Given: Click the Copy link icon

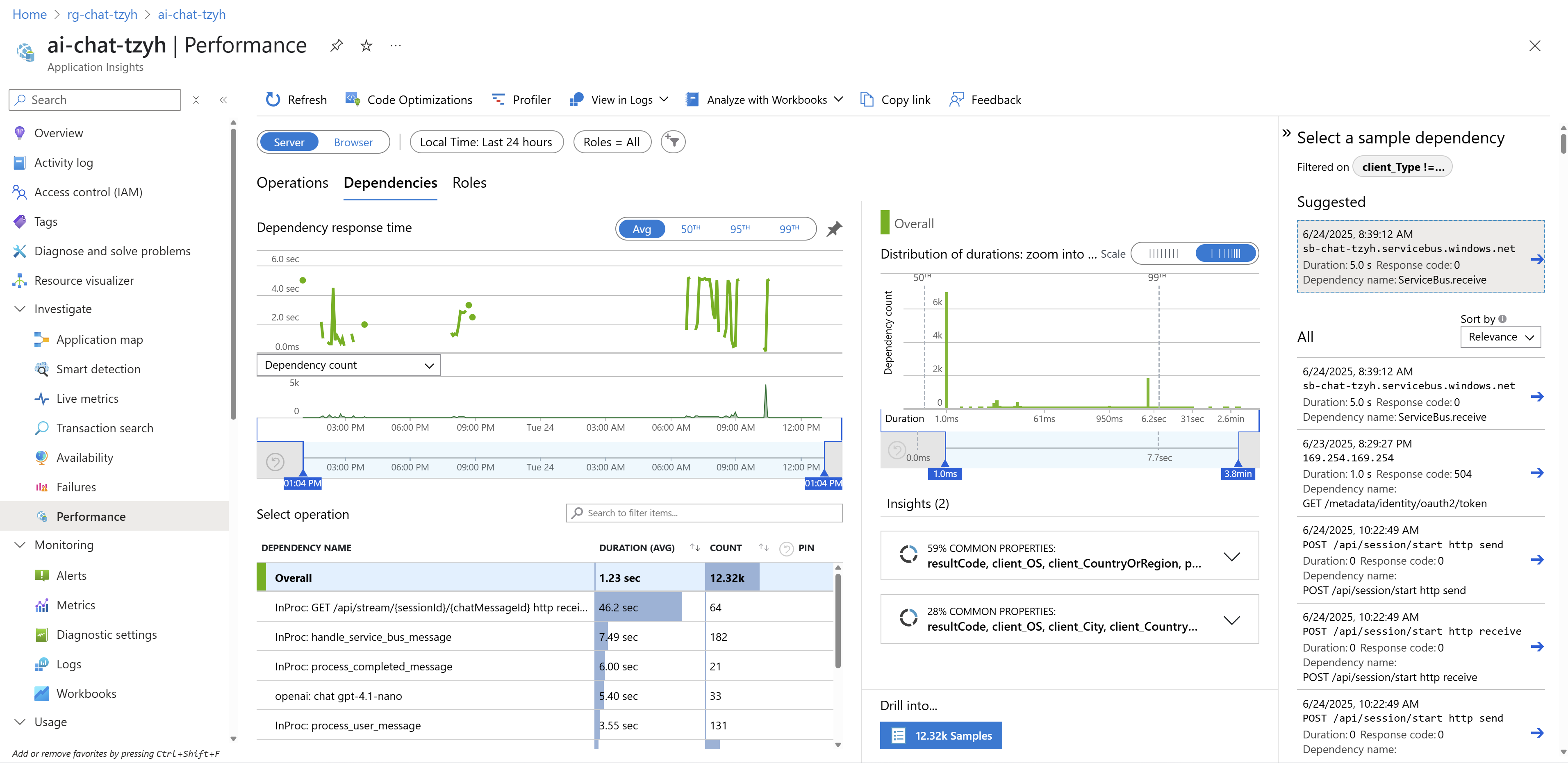Looking at the screenshot, I should (x=866, y=99).
